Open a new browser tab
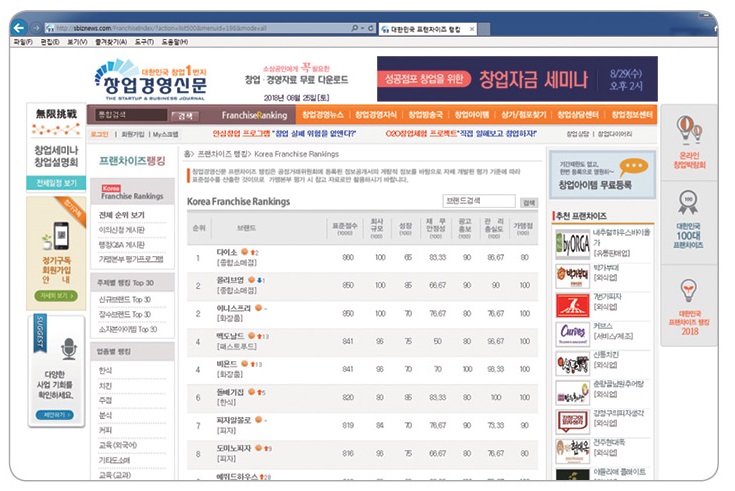735x491 pixels. point(484,29)
